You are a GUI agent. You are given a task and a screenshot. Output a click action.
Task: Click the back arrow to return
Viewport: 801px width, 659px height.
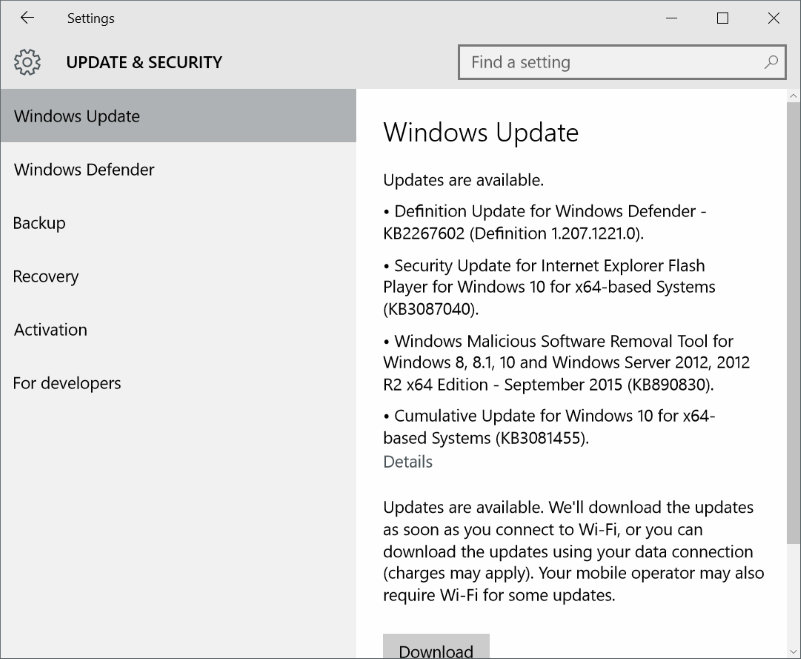(26, 17)
